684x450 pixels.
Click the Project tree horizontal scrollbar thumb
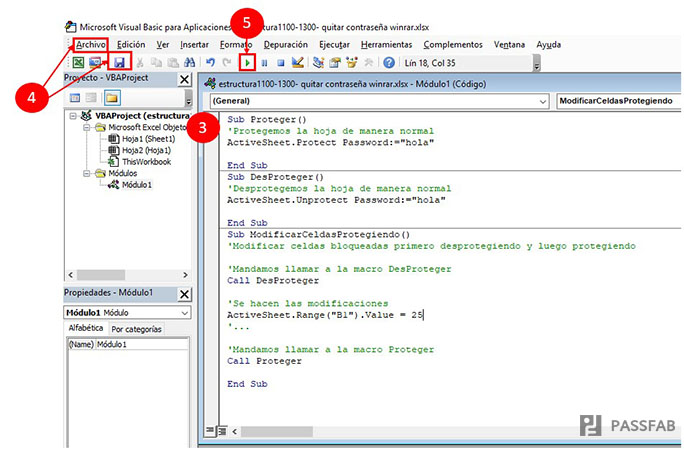101,275
